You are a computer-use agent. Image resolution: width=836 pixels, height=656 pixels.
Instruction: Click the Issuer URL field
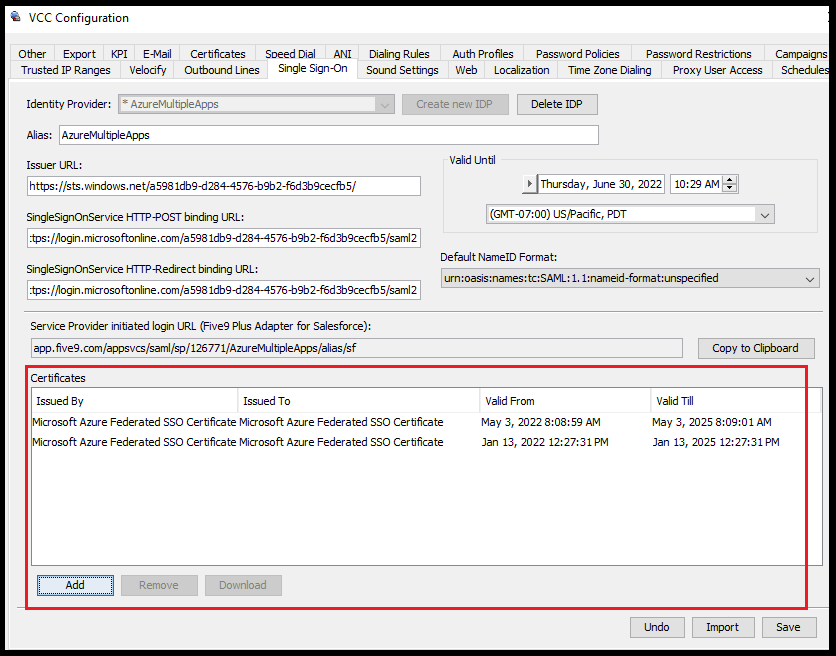[224, 186]
